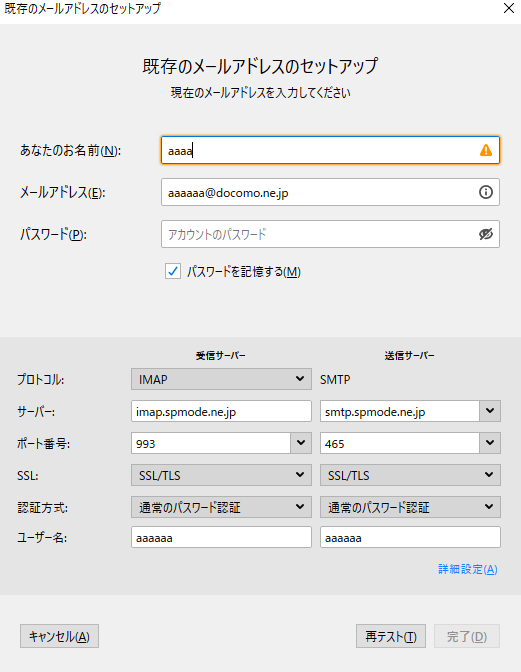Click the 完了 button
Viewport: 521px width, 672px height.
click(467, 636)
